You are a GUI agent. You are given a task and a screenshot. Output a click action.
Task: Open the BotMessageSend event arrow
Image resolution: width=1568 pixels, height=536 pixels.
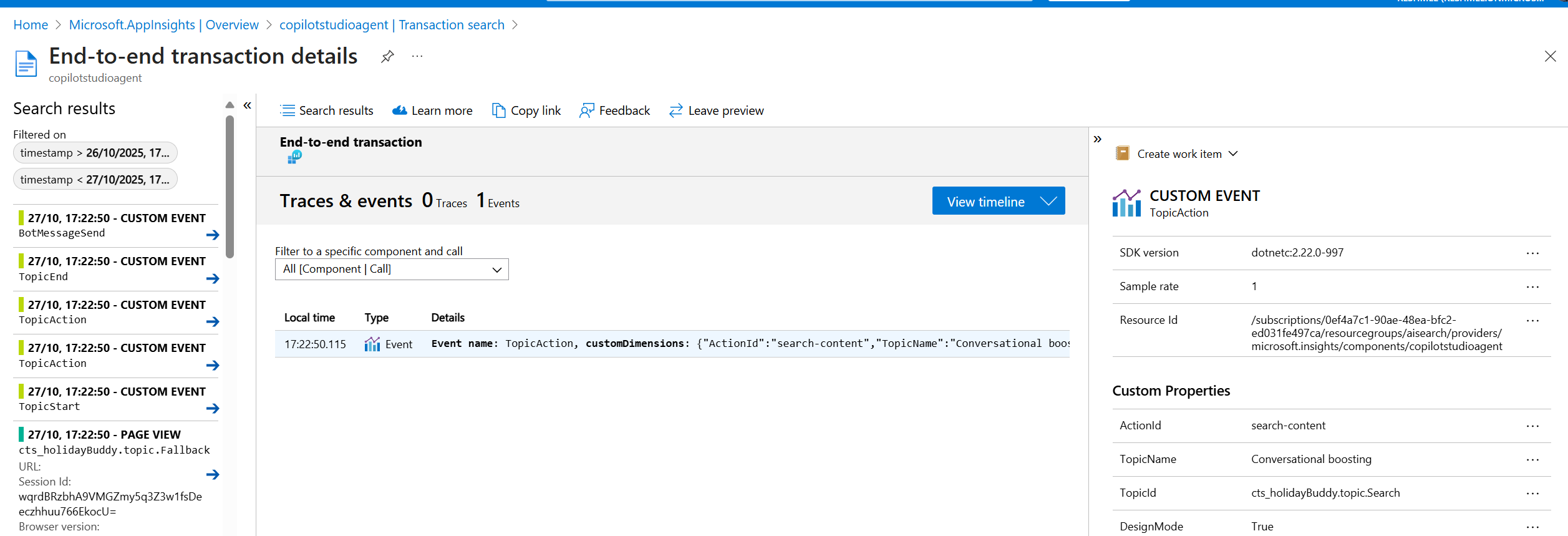click(x=213, y=235)
